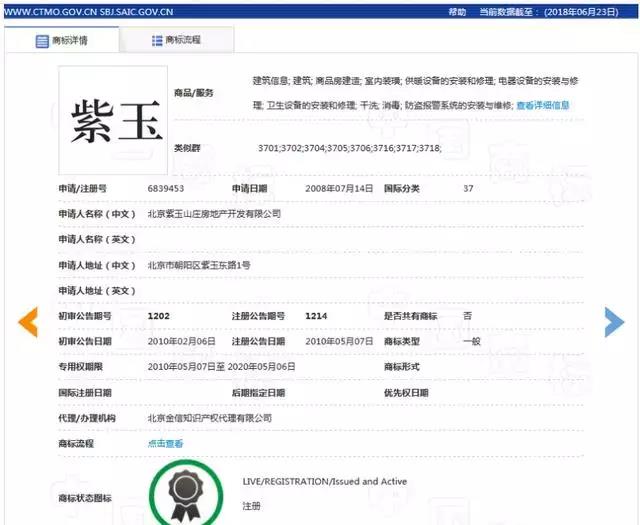Go to next trademark with blue arrow
The width and height of the screenshot is (640, 525).
[614, 322]
